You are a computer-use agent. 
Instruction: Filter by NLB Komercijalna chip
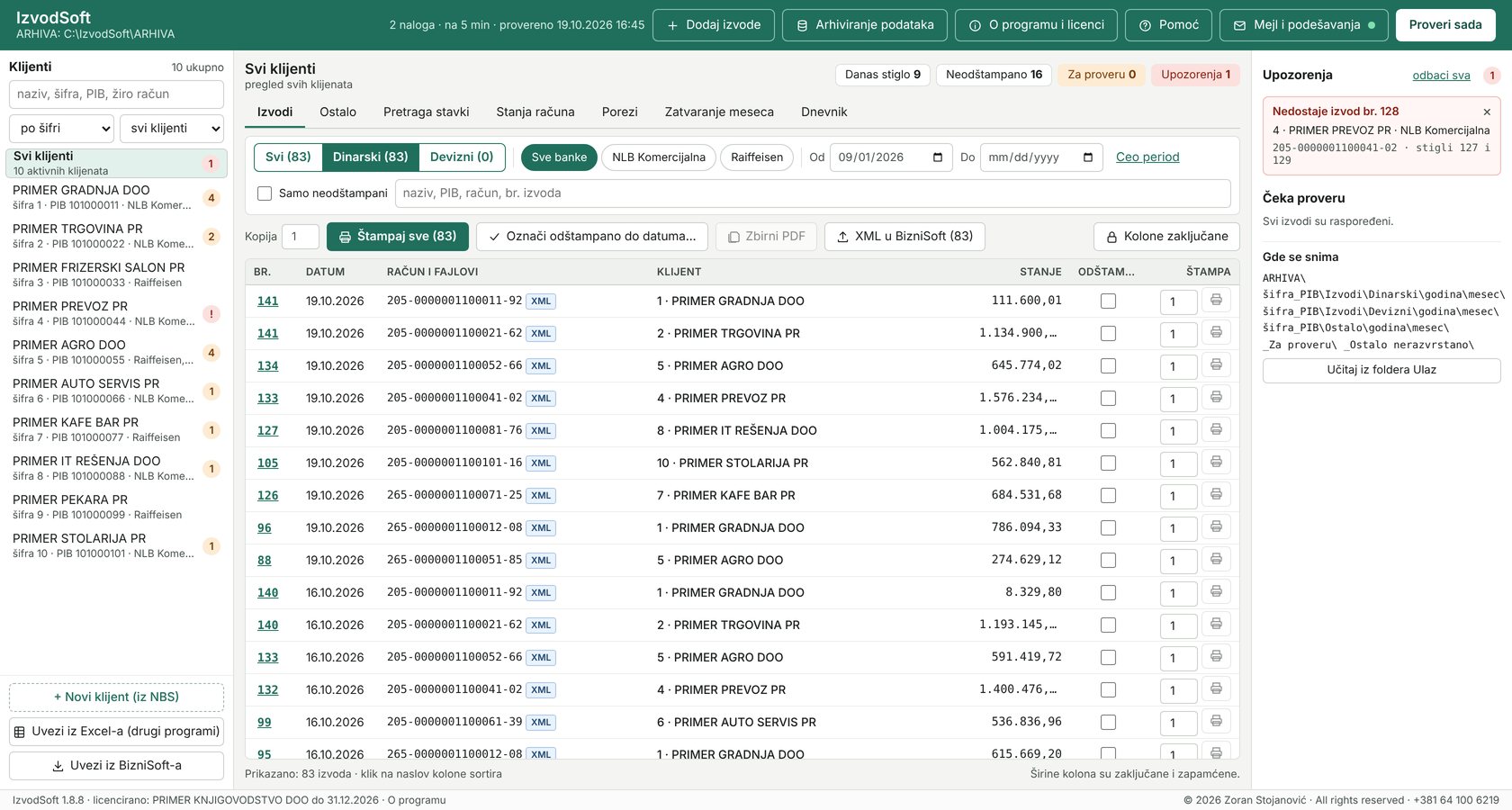pyautogui.click(x=659, y=157)
